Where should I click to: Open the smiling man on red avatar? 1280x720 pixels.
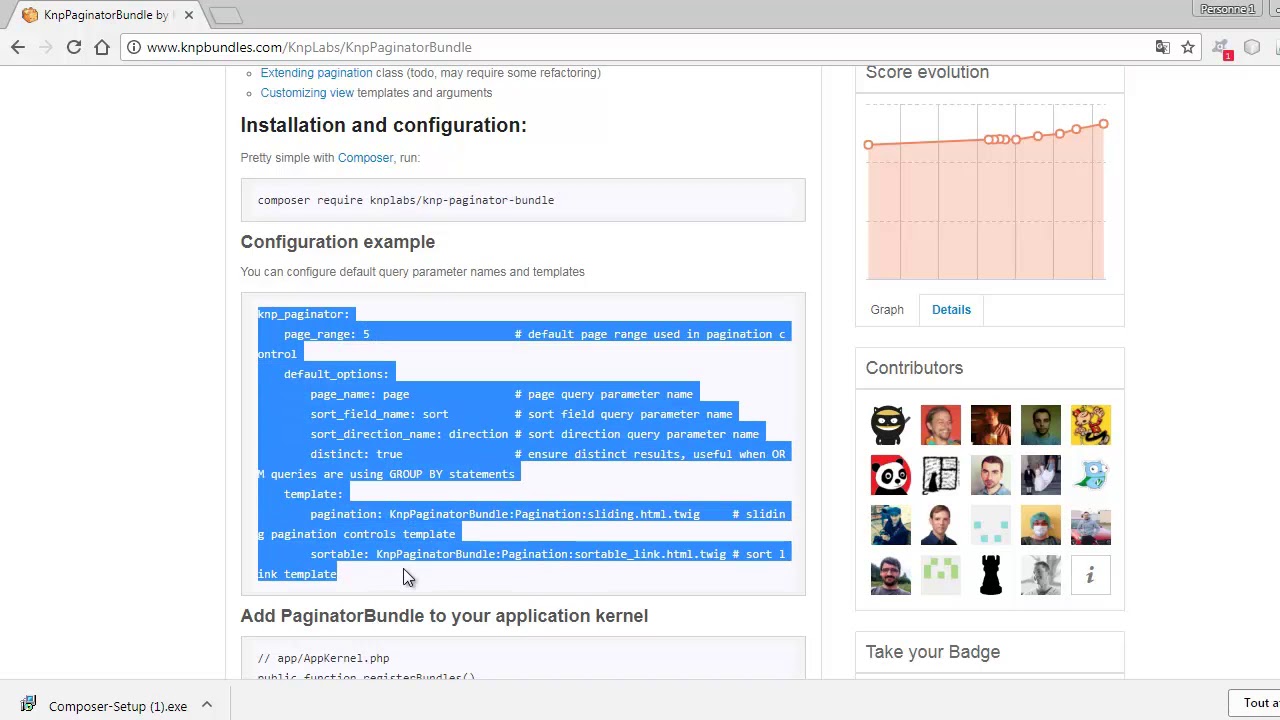[x=940, y=425]
